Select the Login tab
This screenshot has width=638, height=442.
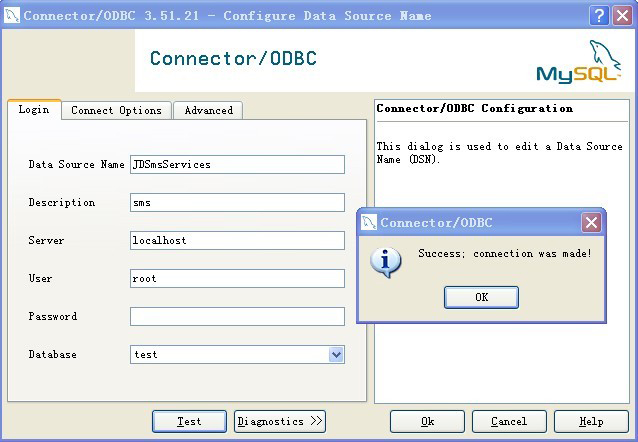coord(34,109)
